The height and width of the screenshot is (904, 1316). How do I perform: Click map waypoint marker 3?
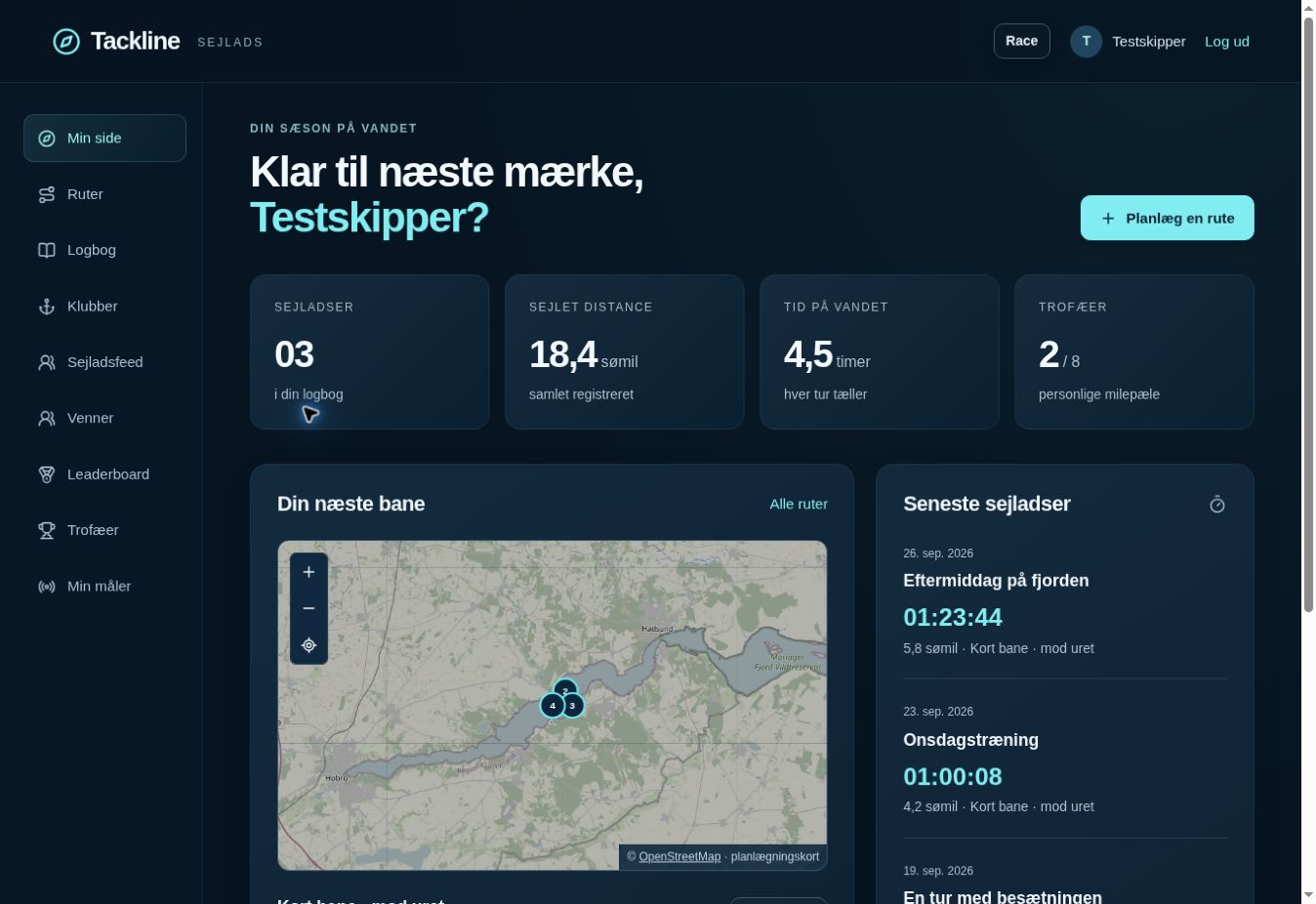point(574,705)
